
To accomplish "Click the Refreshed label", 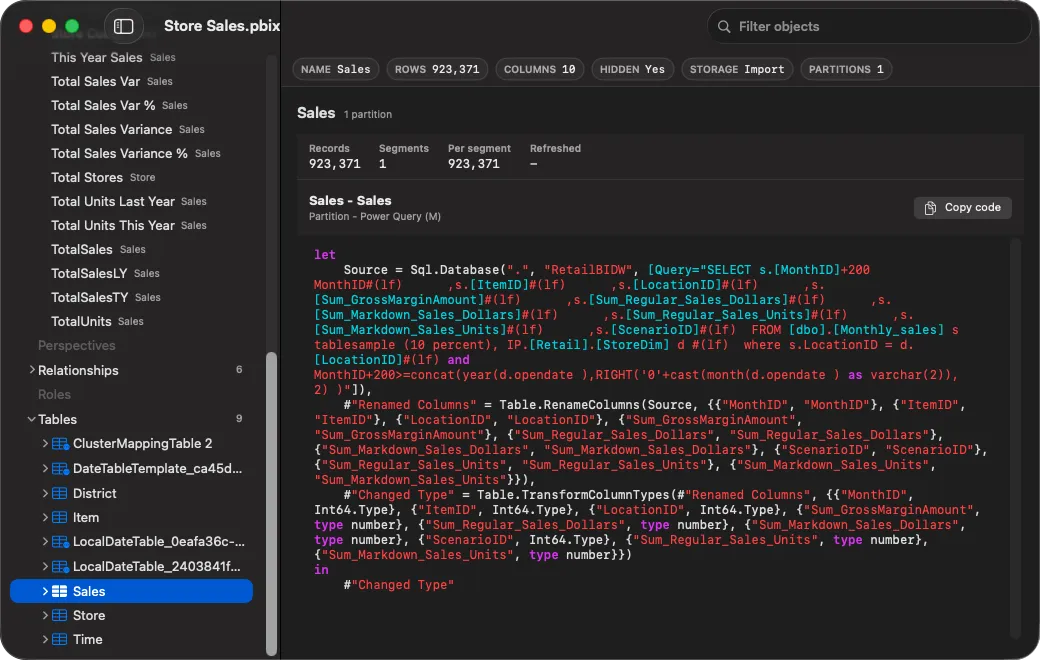I will (555, 149).
